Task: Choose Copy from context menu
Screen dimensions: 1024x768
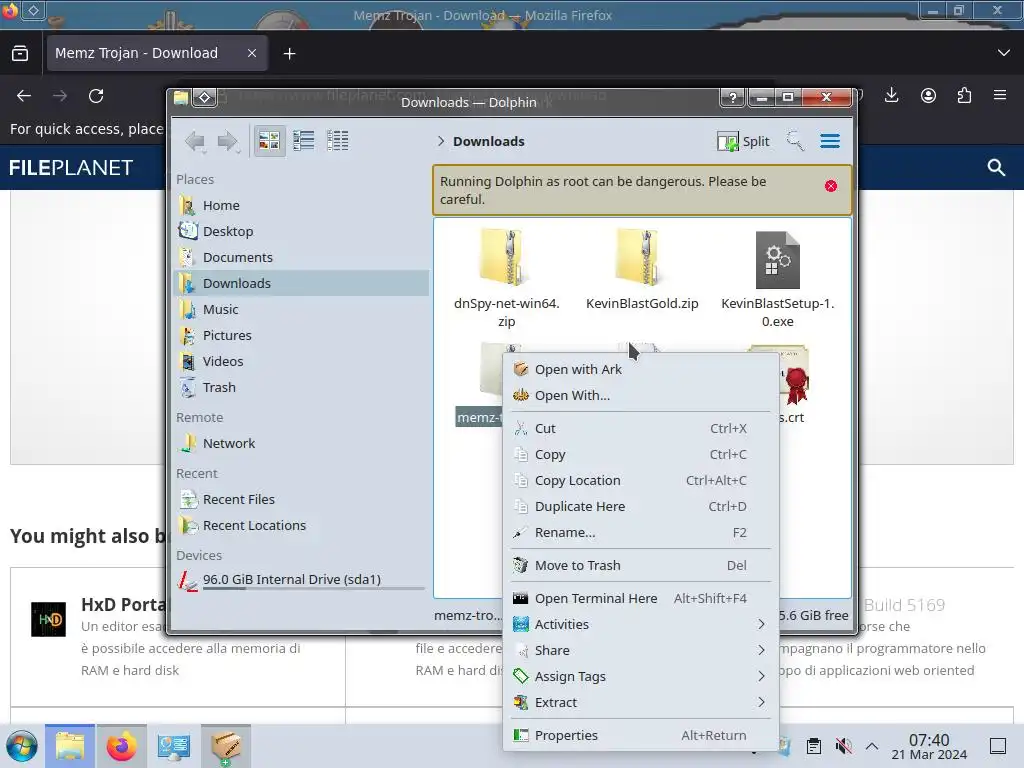Action: [x=640, y=455]
